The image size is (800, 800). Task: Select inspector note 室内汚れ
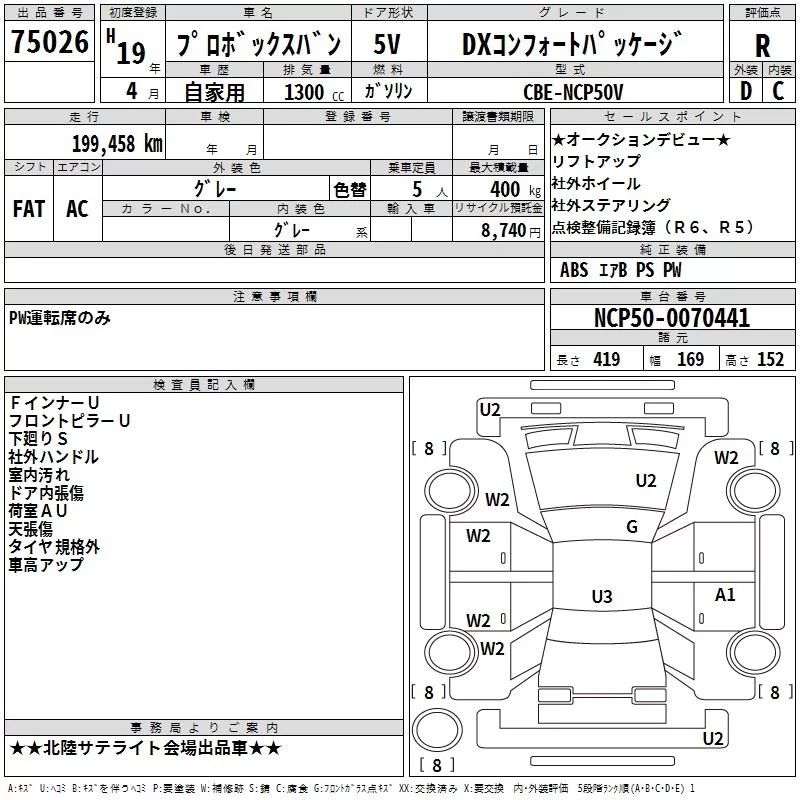pyautogui.click(x=39, y=475)
